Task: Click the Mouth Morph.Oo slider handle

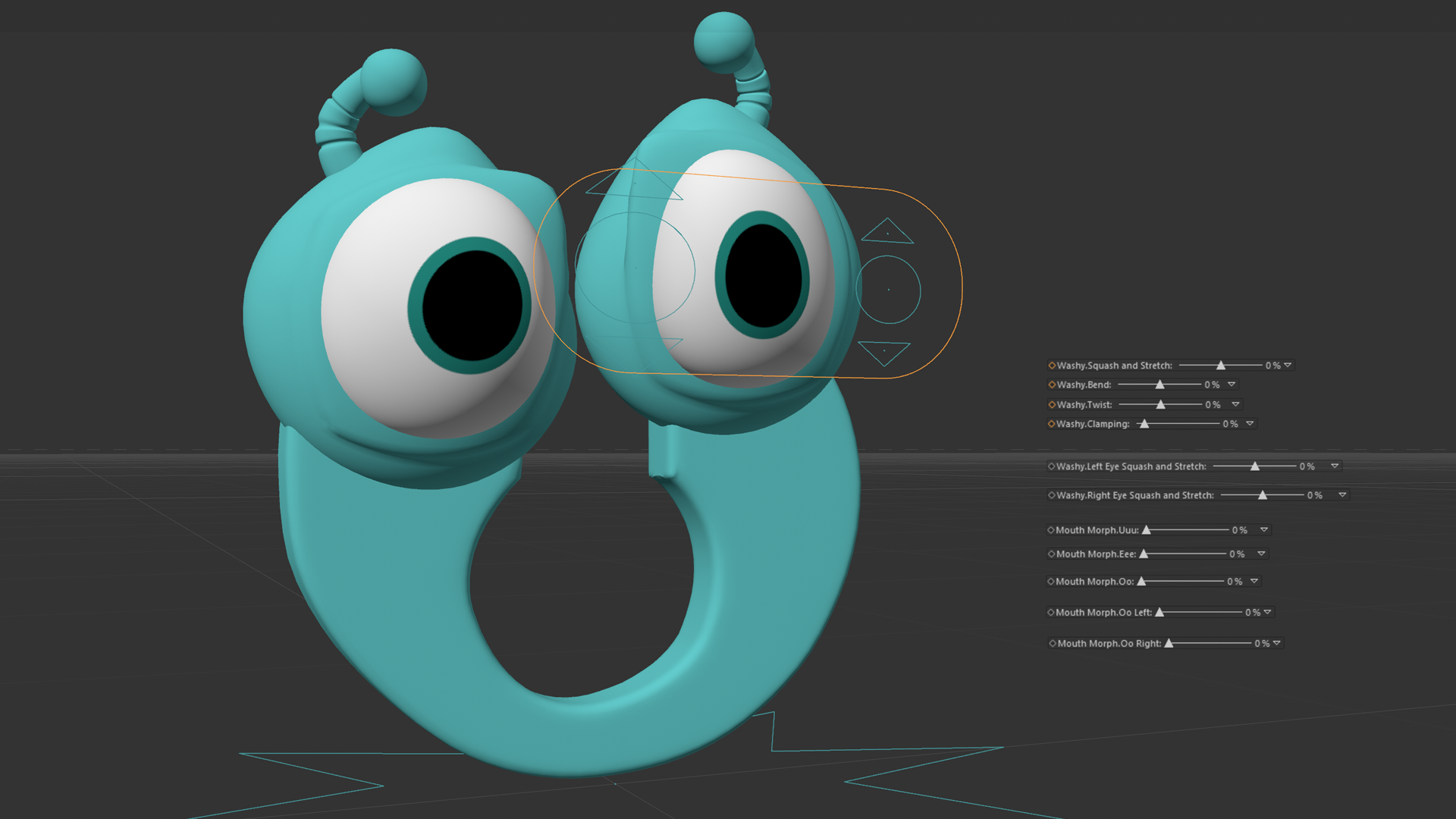Action: point(1141,582)
